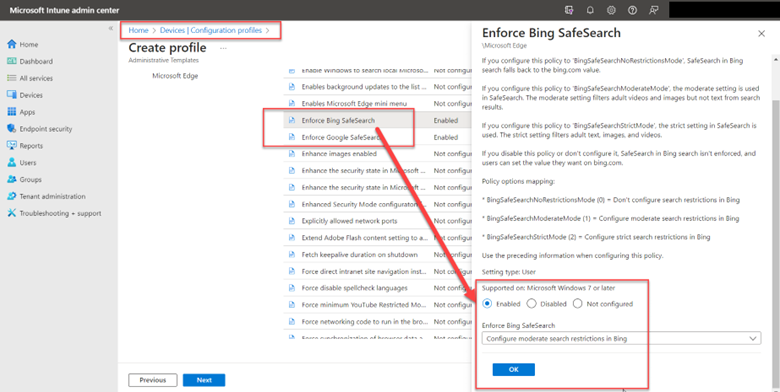Click document icon for Enforce Google SafeSearch

(292, 137)
